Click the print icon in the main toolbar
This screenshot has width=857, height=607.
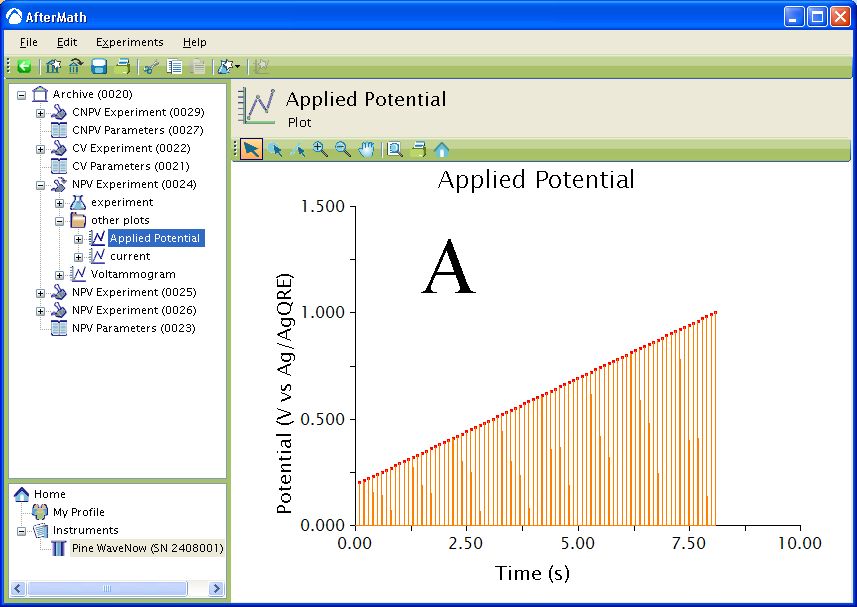coord(122,67)
